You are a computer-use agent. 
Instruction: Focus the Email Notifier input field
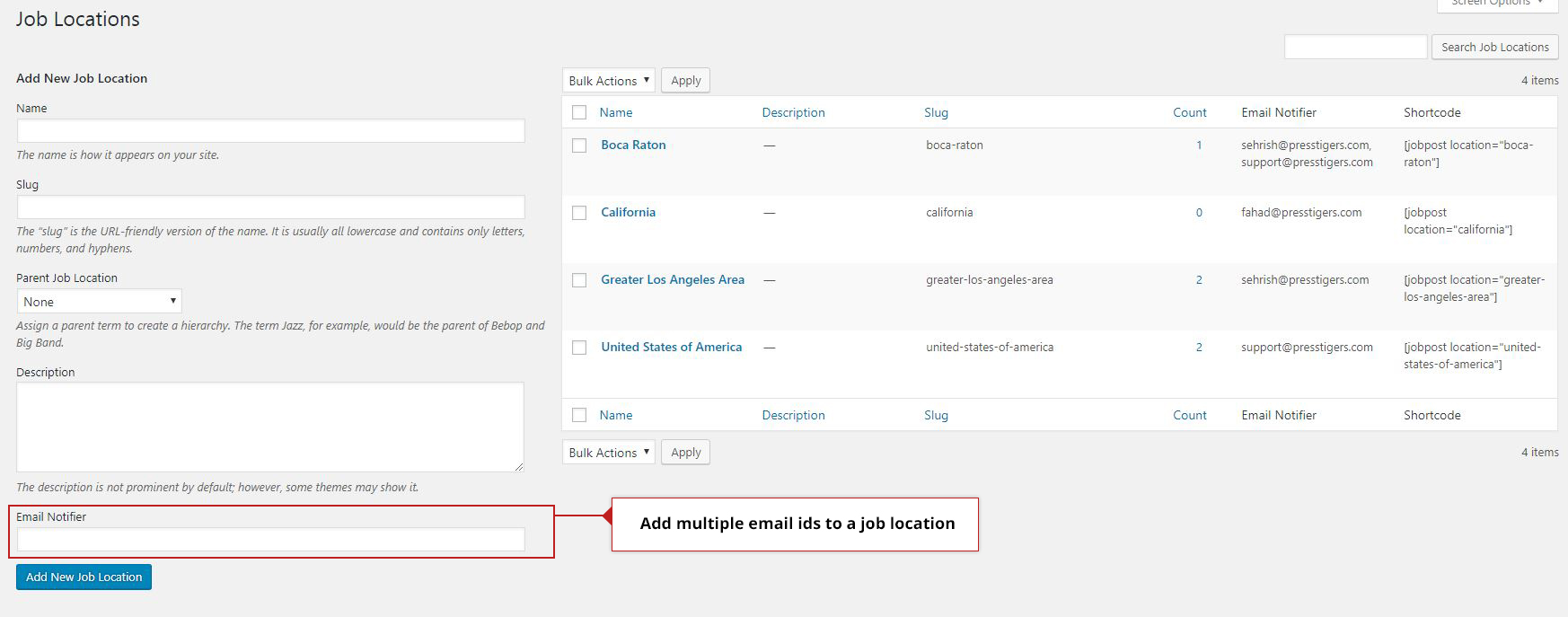coord(270,540)
